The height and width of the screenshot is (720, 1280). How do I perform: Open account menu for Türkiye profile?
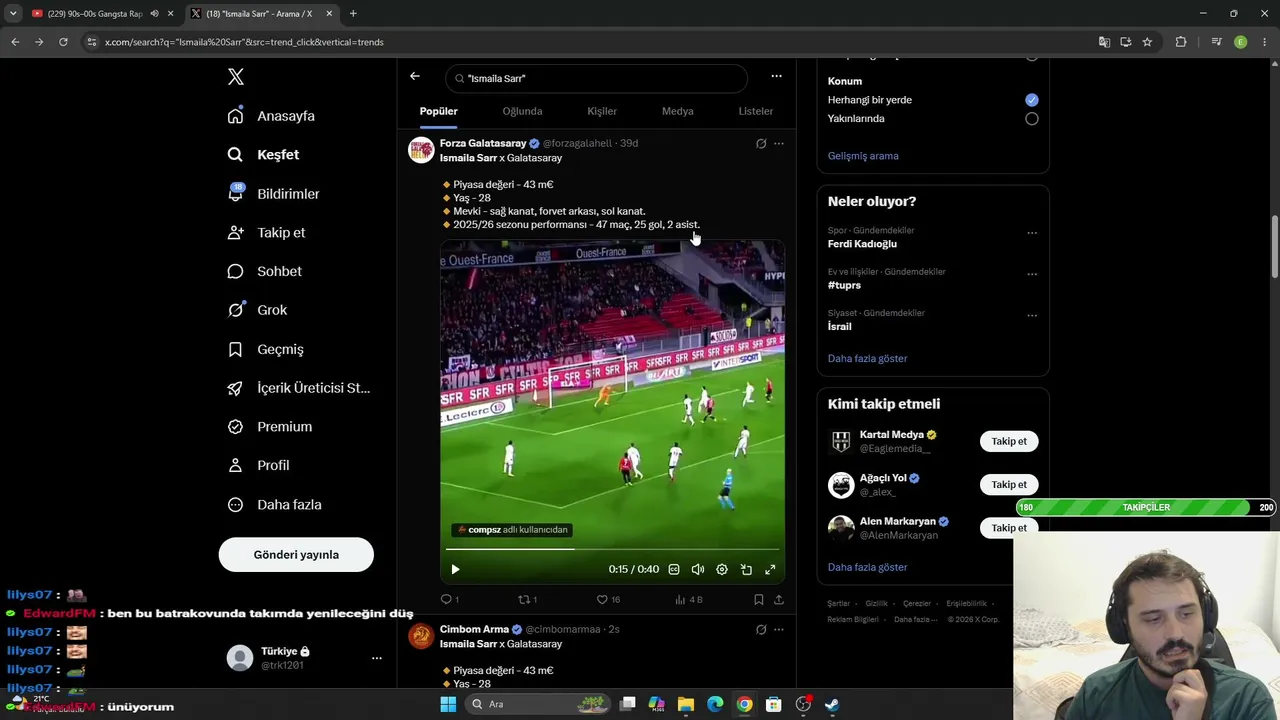point(376,658)
